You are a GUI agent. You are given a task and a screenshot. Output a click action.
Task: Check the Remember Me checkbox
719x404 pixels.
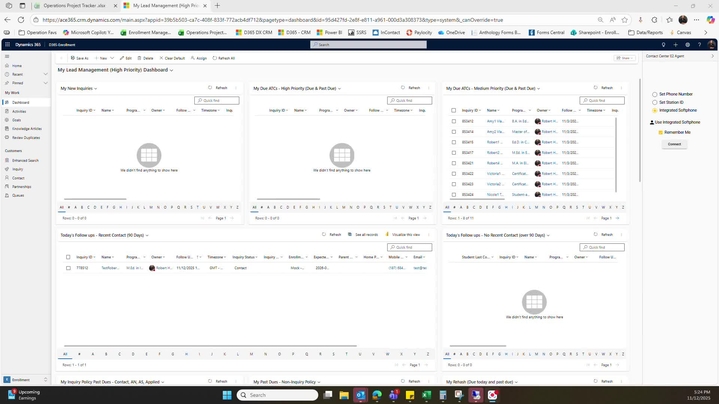tap(661, 132)
